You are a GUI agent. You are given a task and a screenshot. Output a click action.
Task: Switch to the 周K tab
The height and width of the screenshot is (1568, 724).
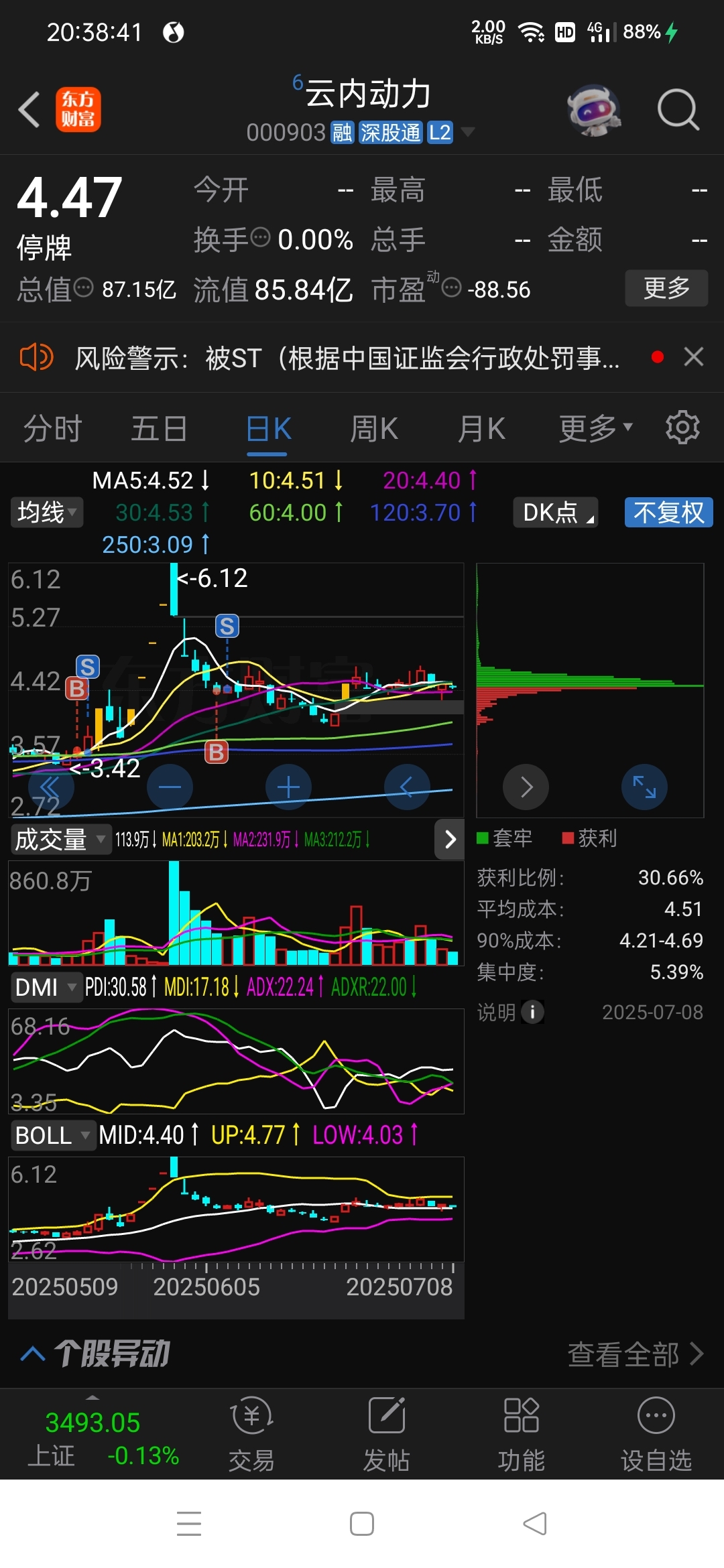pos(374,429)
